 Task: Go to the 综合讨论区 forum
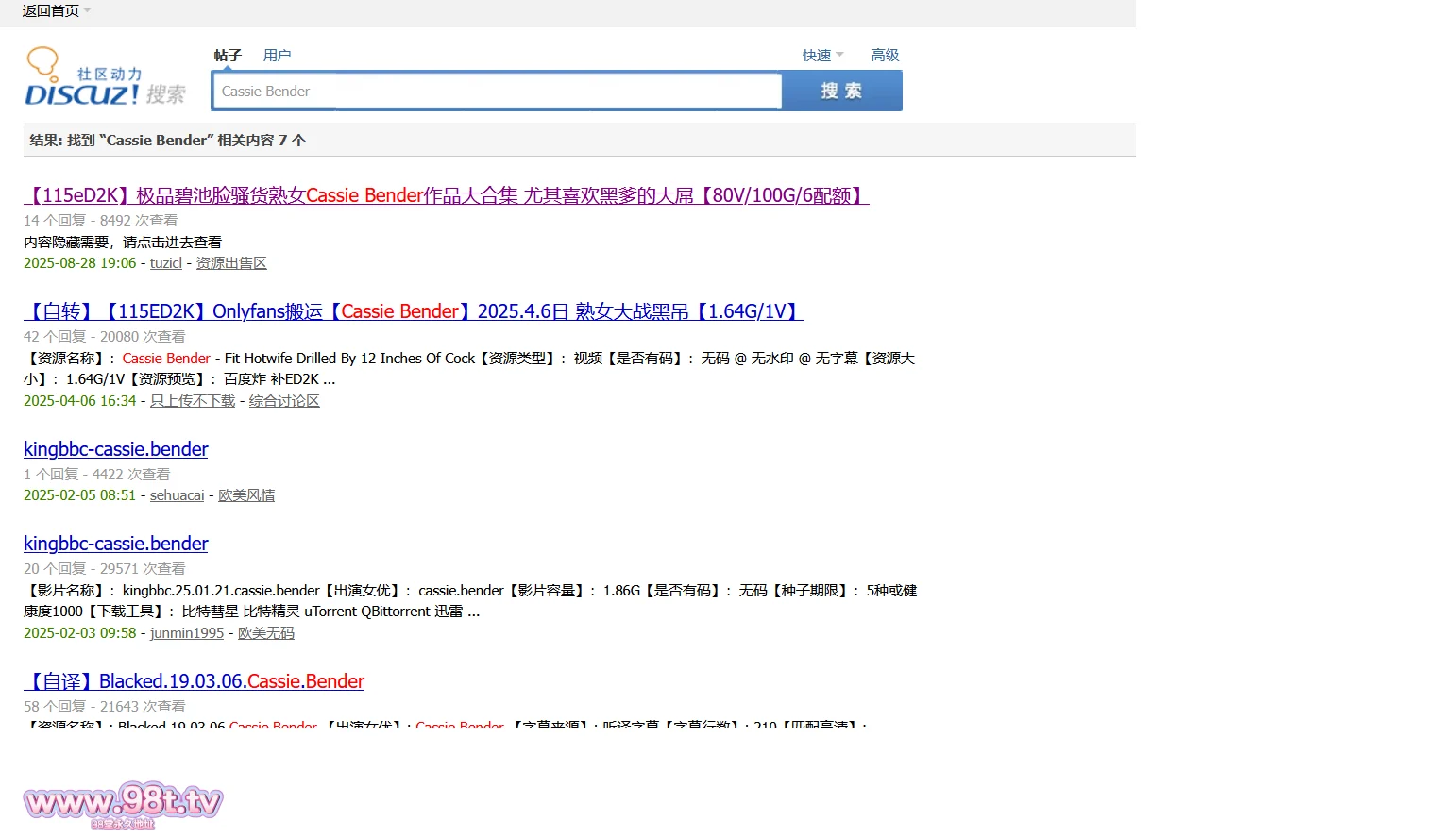click(x=284, y=401)
